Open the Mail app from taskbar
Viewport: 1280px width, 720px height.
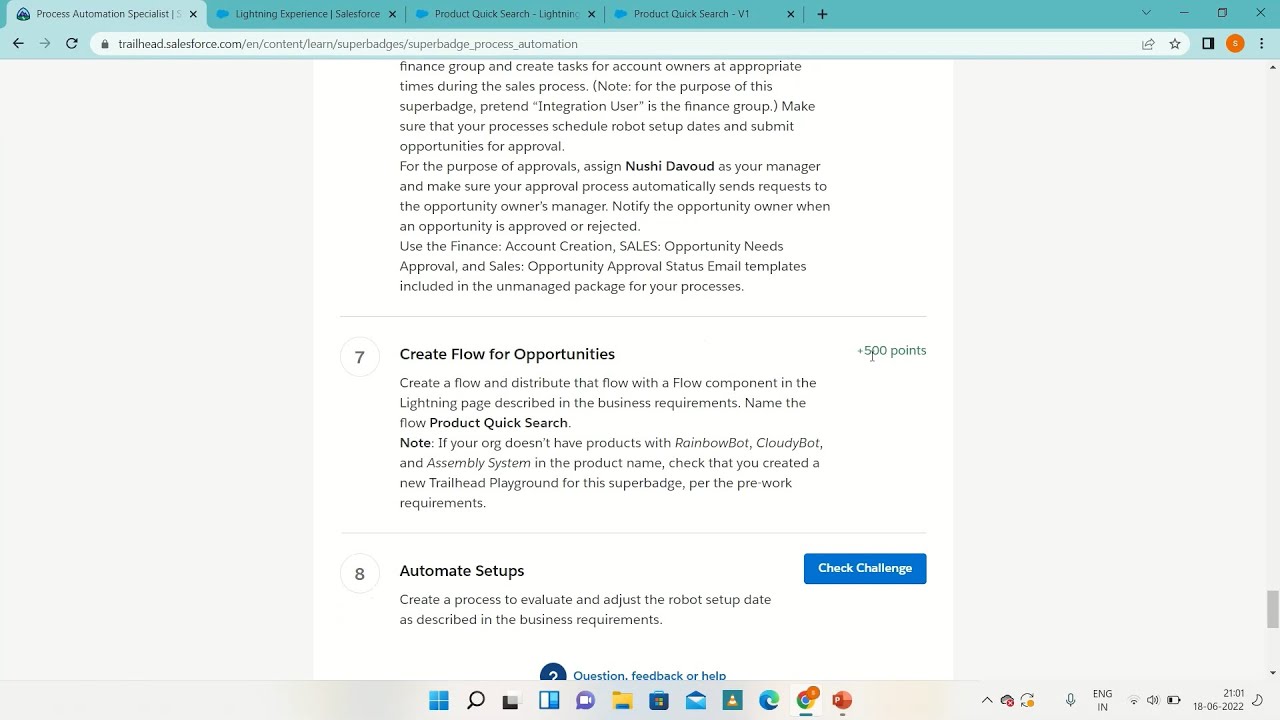coord(695,700)
